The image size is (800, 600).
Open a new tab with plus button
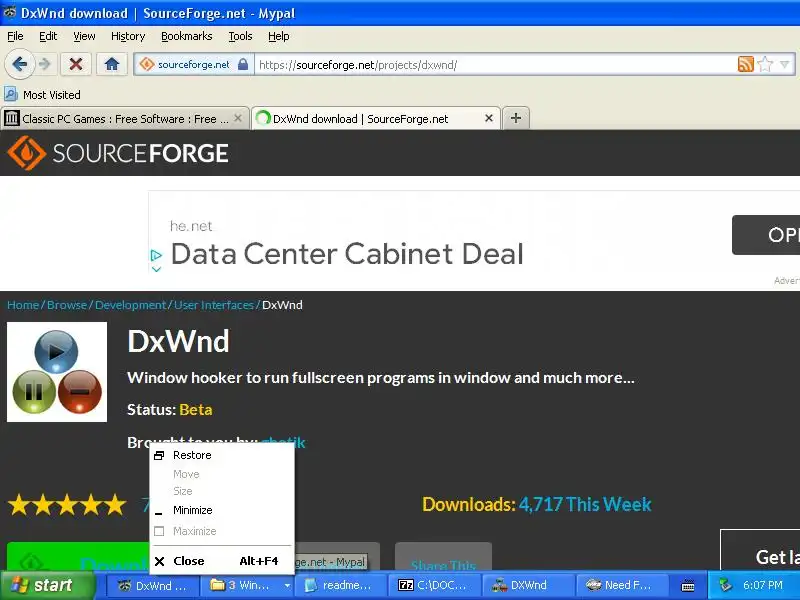(x=516, y=118)
